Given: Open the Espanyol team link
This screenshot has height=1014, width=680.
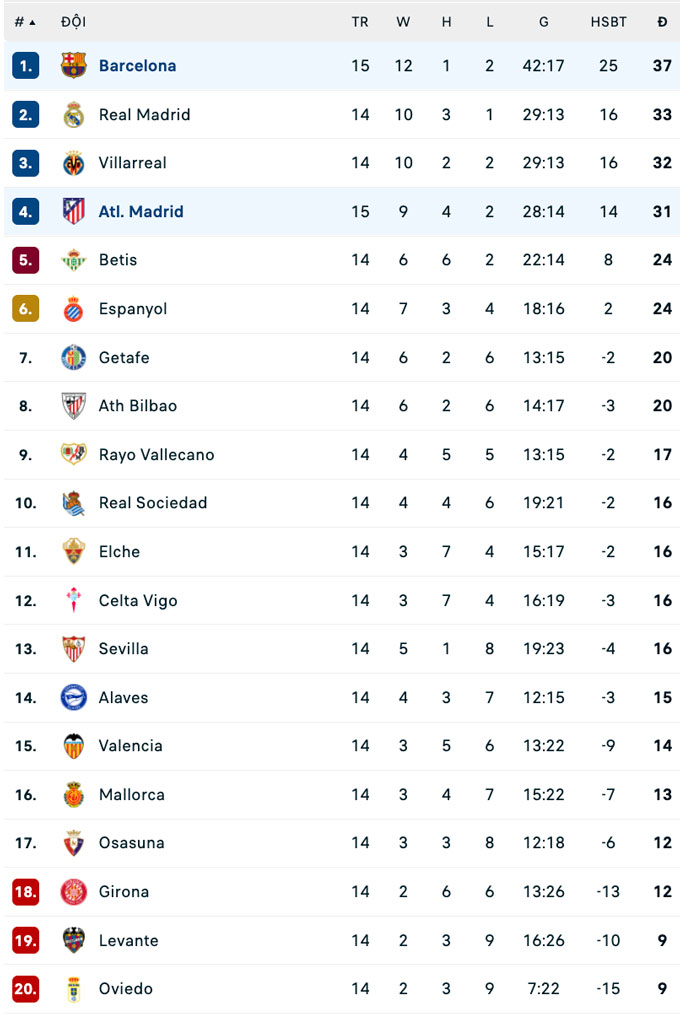Looking at the screenshot, I should [133, 309].
